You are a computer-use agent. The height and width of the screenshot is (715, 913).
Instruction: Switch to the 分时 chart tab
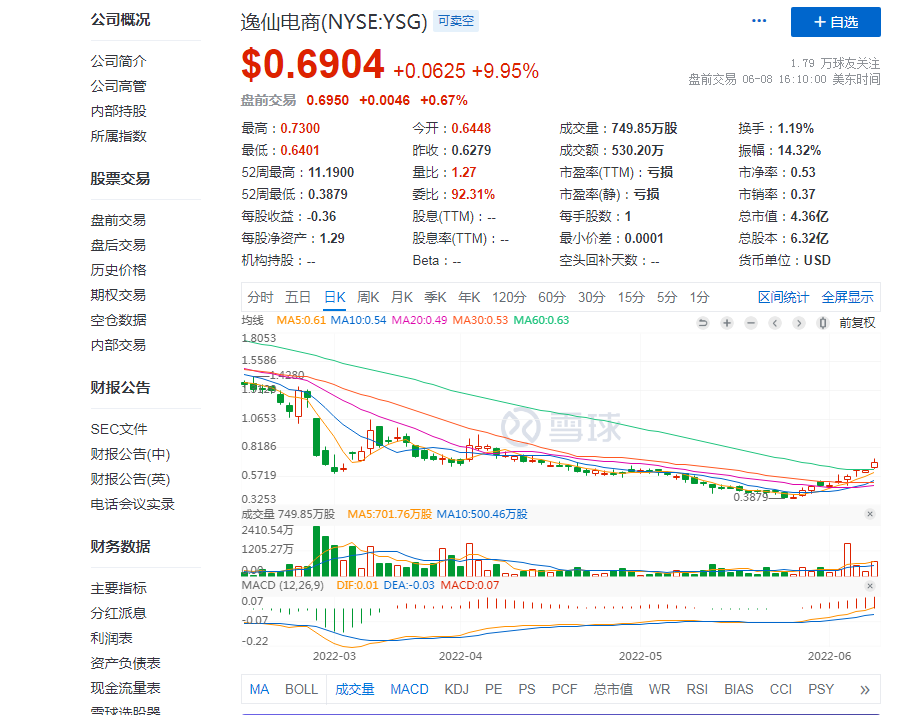260,298
